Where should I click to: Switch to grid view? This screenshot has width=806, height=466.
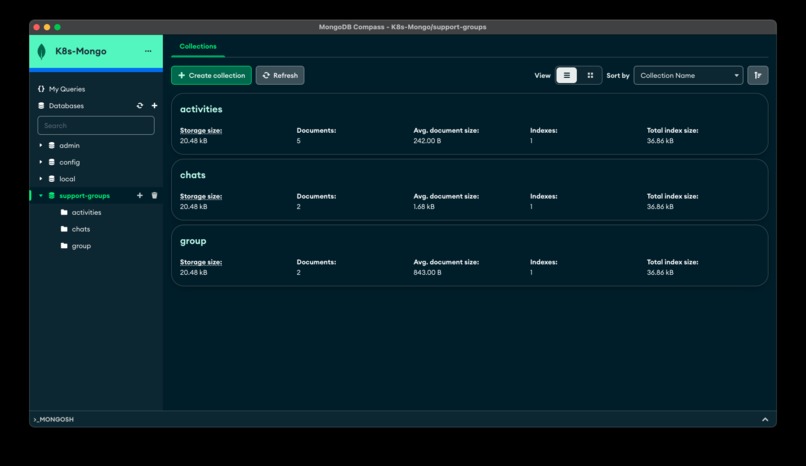590,76
